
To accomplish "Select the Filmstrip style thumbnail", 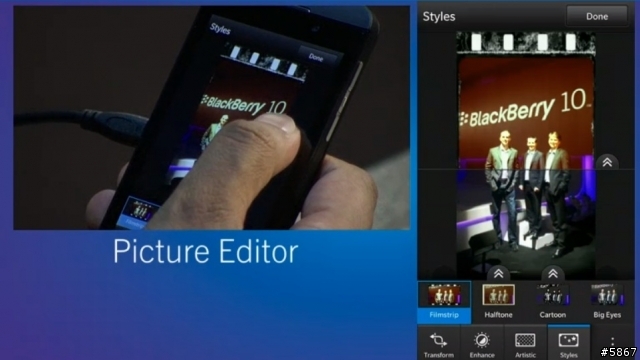I will tap(444, 302).
